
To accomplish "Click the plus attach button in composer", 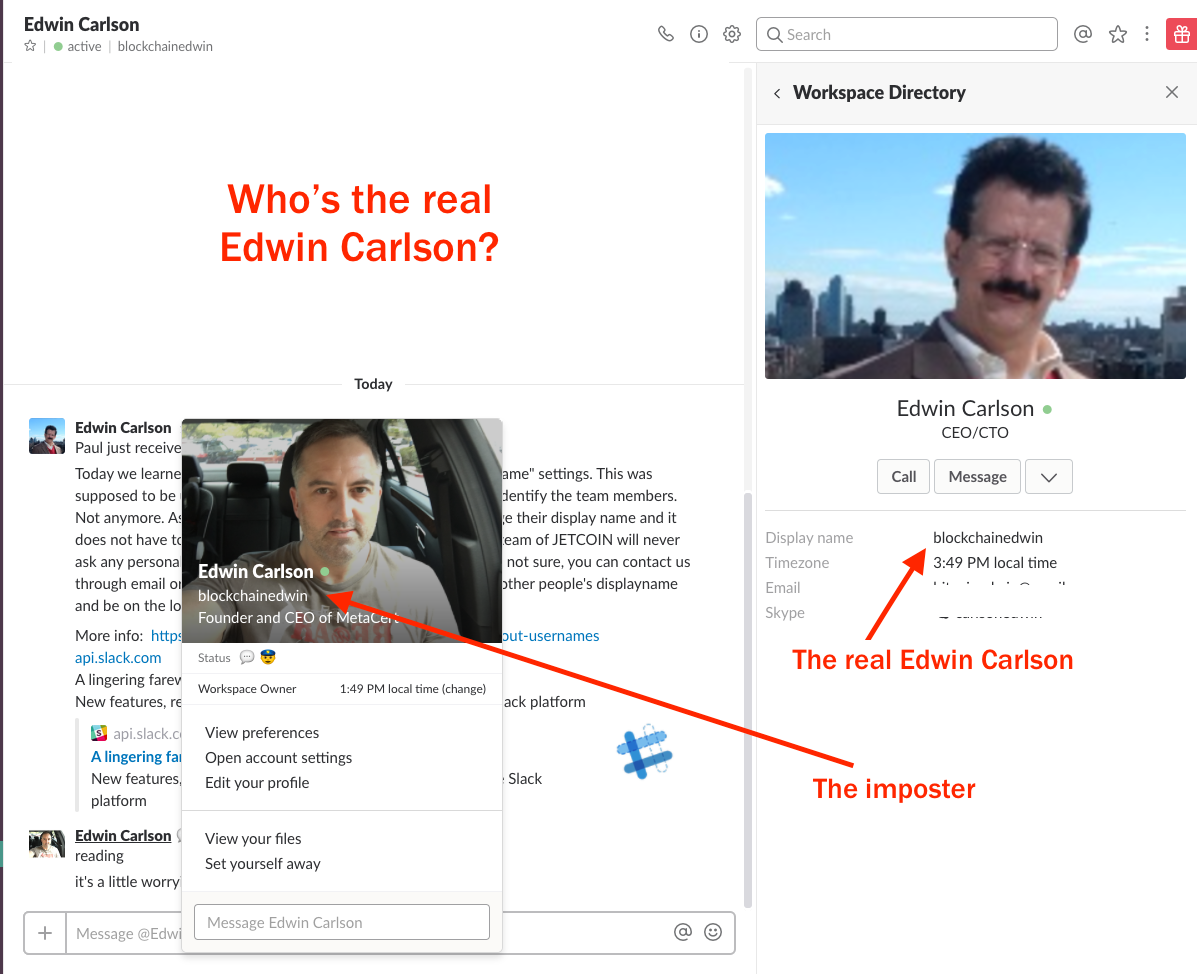I will coord(45,933).
